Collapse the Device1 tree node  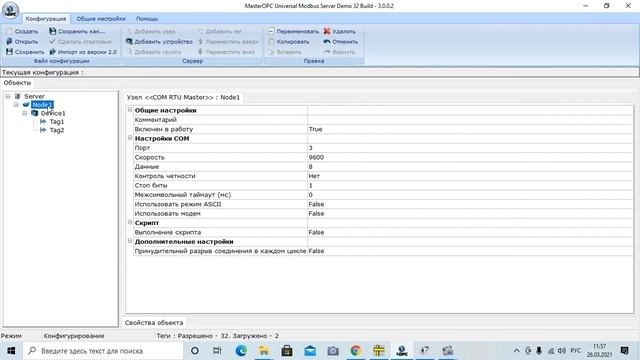(25, 113)
